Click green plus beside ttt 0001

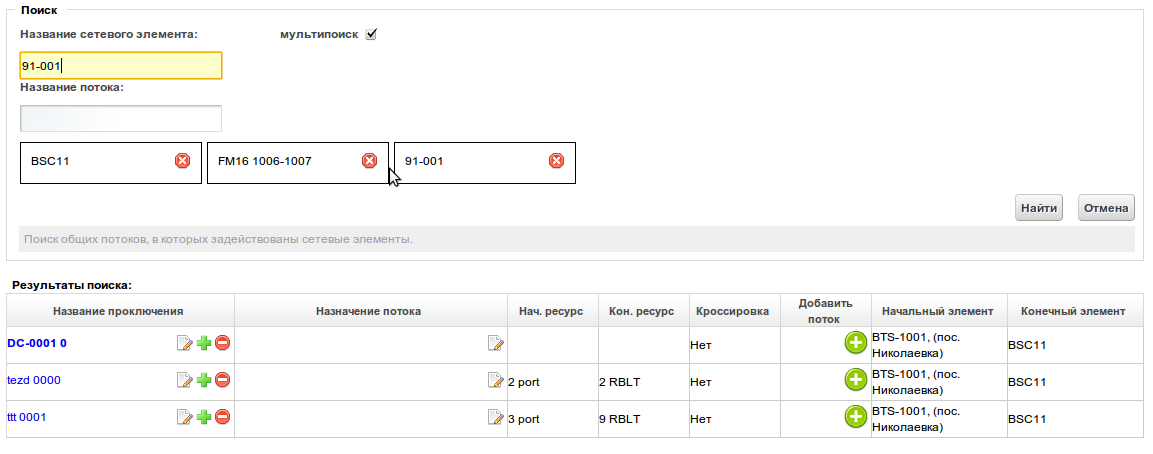tap(204, 417)
